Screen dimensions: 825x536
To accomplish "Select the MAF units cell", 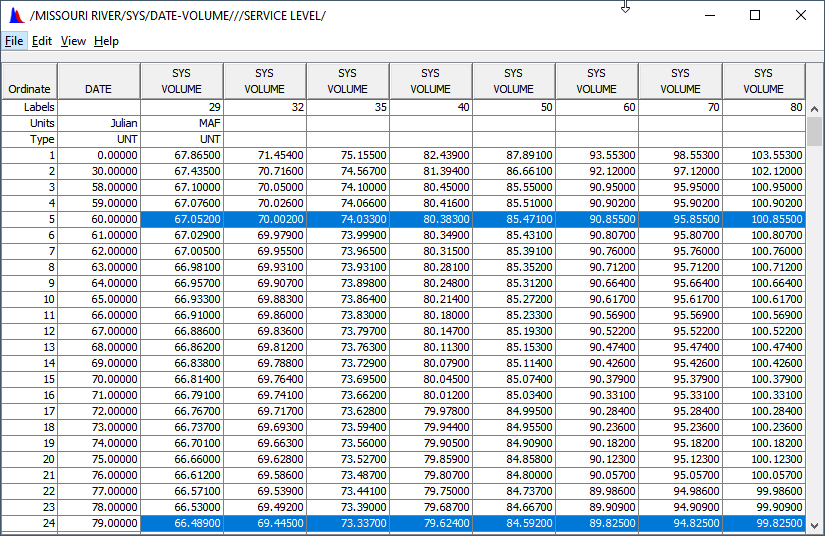I will (181, 123).
